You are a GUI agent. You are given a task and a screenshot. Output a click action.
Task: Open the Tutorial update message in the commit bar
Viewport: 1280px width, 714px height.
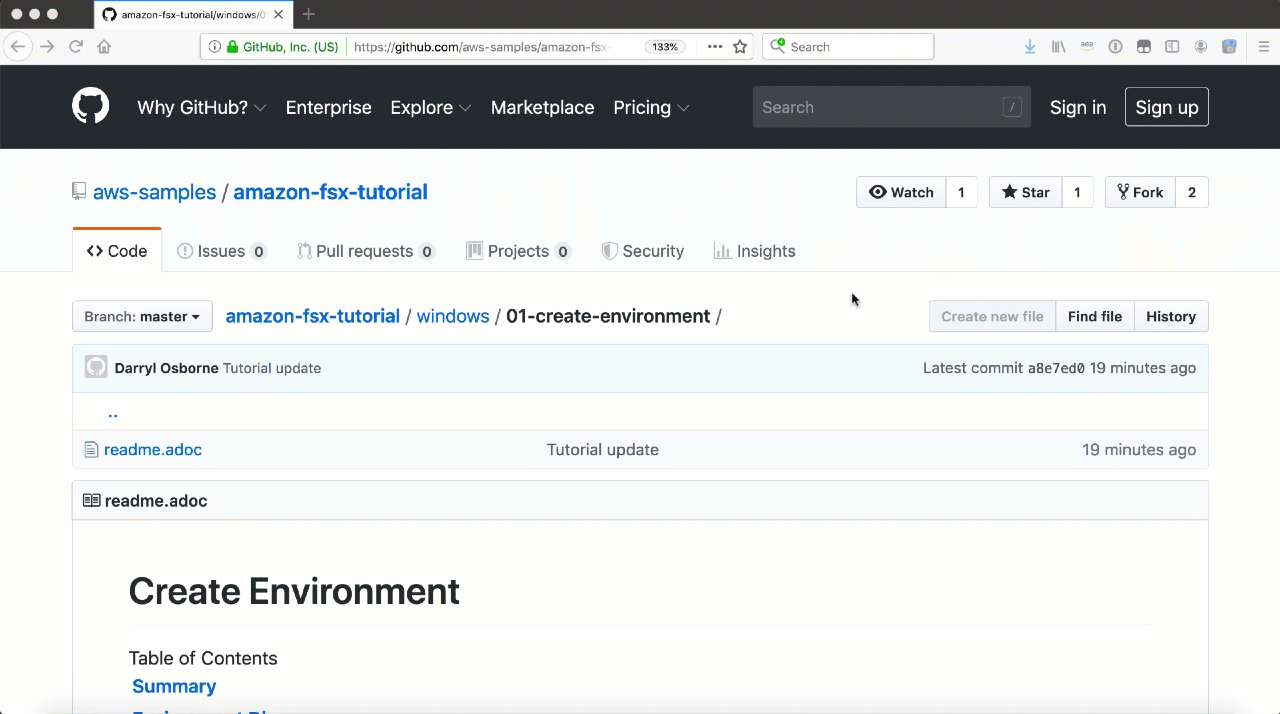point(272,368)
